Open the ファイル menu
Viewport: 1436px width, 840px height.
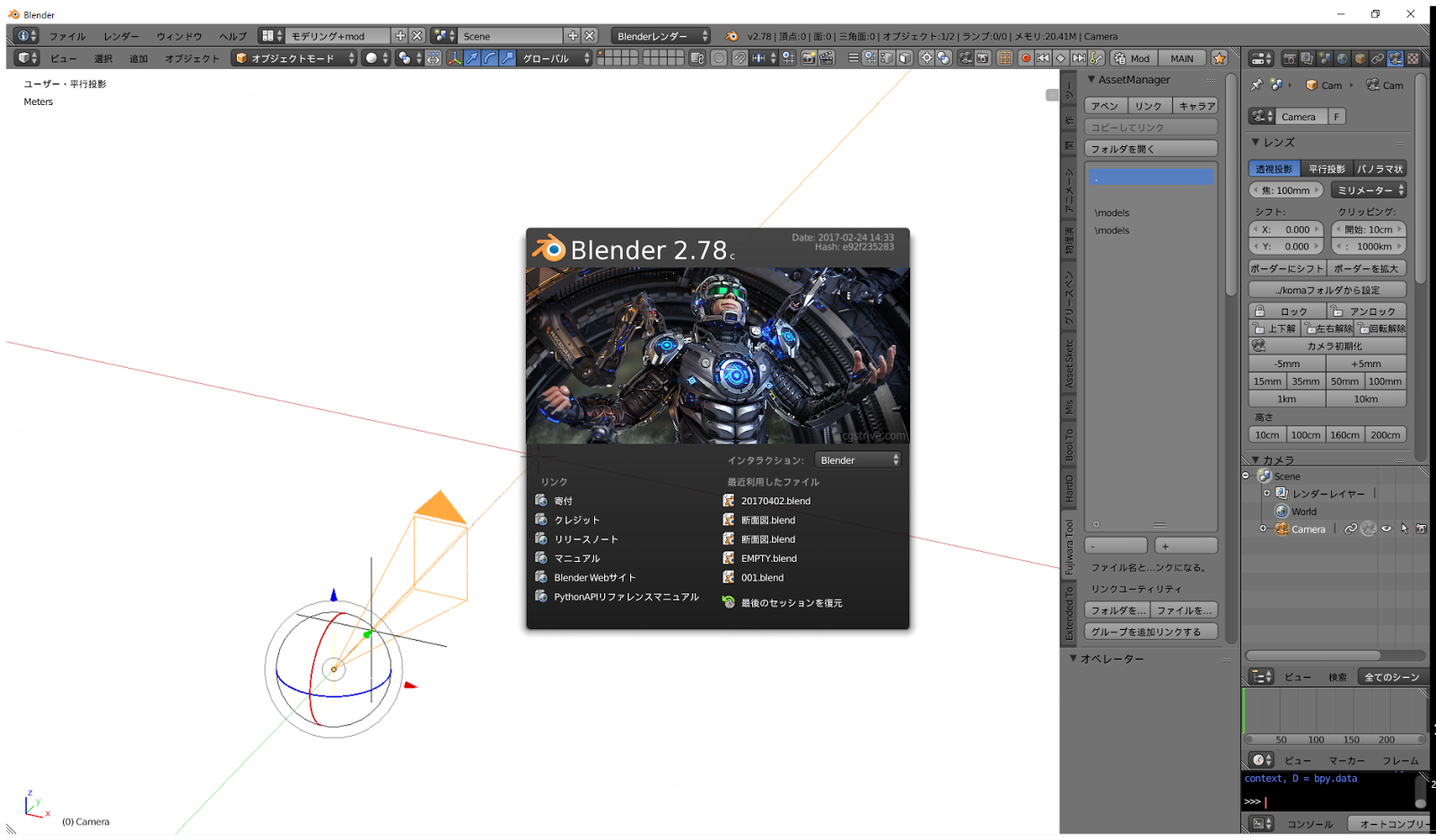67,37
